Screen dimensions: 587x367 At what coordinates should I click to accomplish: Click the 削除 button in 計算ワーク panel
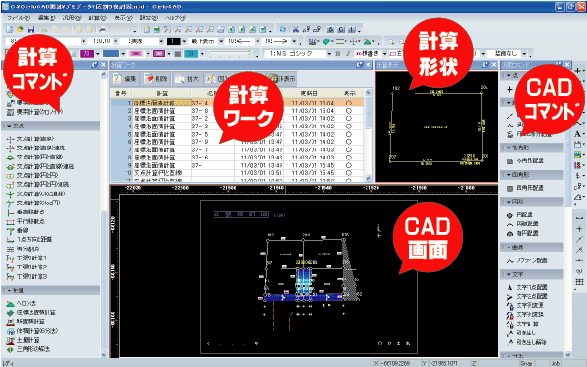tap(156, 79)
